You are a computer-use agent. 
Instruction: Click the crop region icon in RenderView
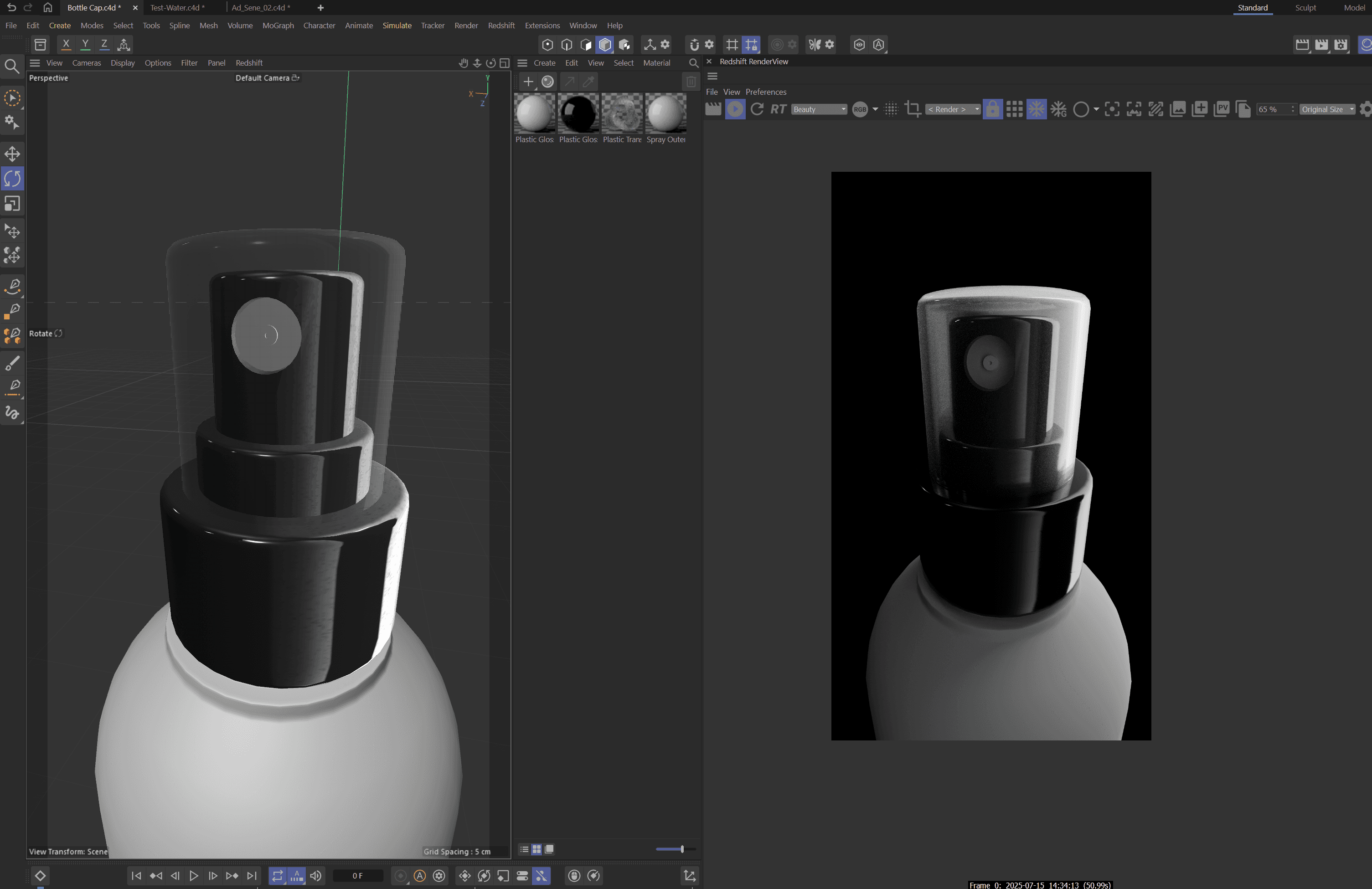913,109
